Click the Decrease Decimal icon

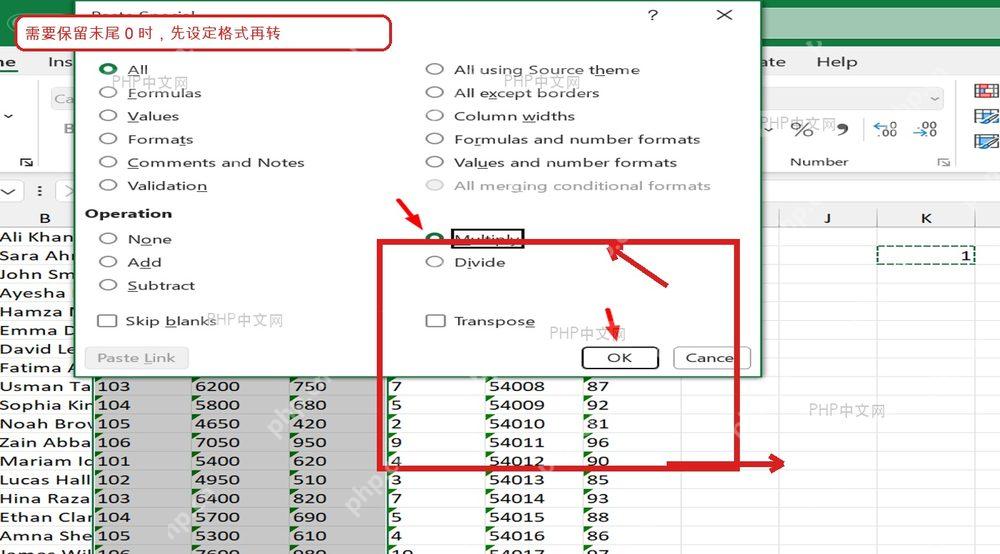[x=925, y=129]
